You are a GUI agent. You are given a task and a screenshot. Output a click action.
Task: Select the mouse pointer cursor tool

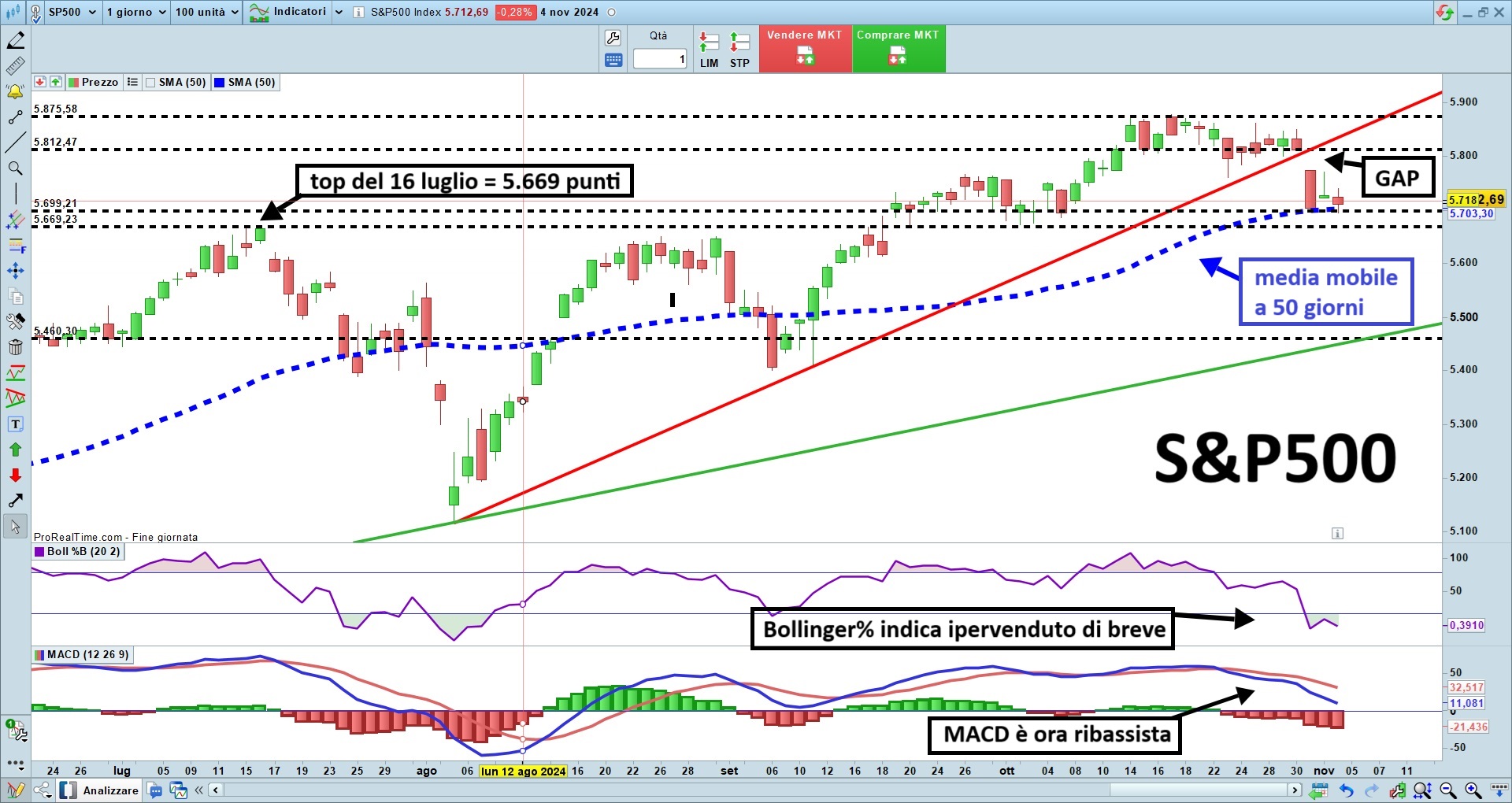coord(15,526)
